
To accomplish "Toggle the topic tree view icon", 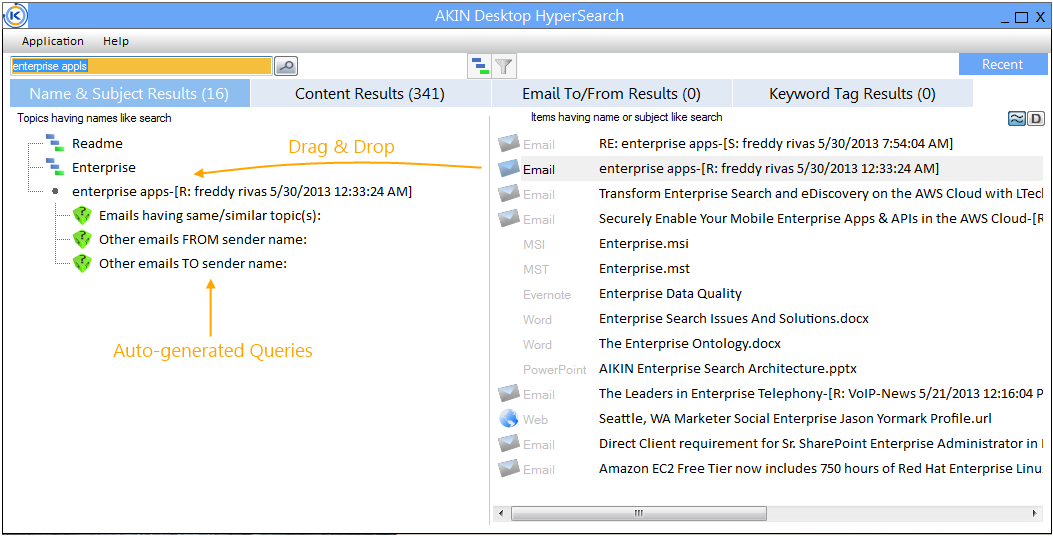I will pos(479,66).
